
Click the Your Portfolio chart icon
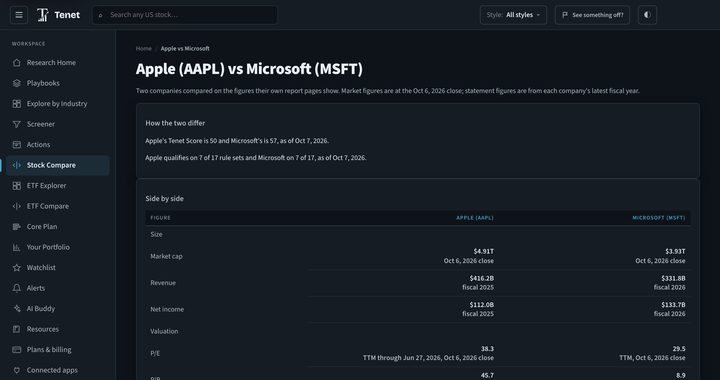pos(17,247)
